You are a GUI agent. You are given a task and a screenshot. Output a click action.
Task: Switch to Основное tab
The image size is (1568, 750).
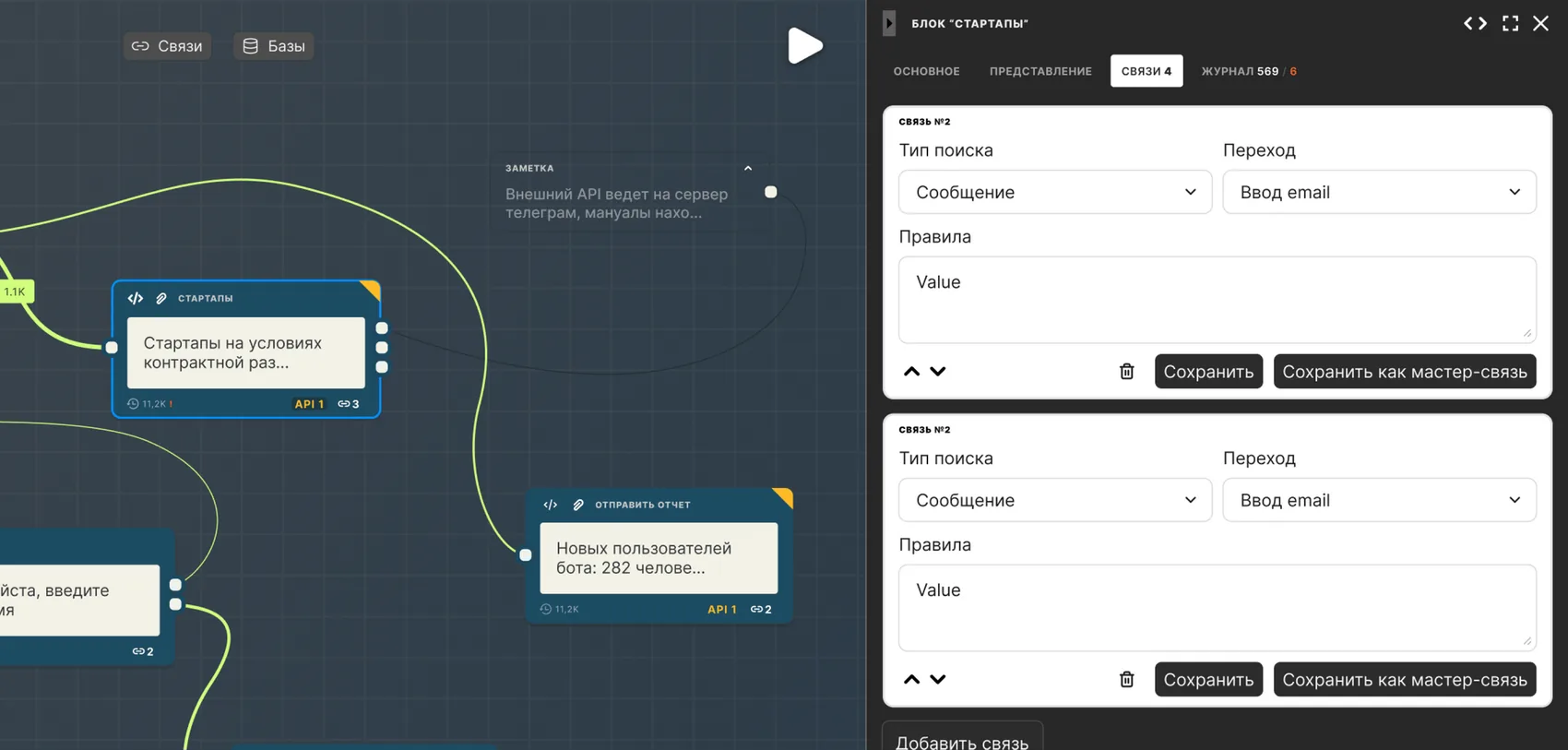click(926, 71)
